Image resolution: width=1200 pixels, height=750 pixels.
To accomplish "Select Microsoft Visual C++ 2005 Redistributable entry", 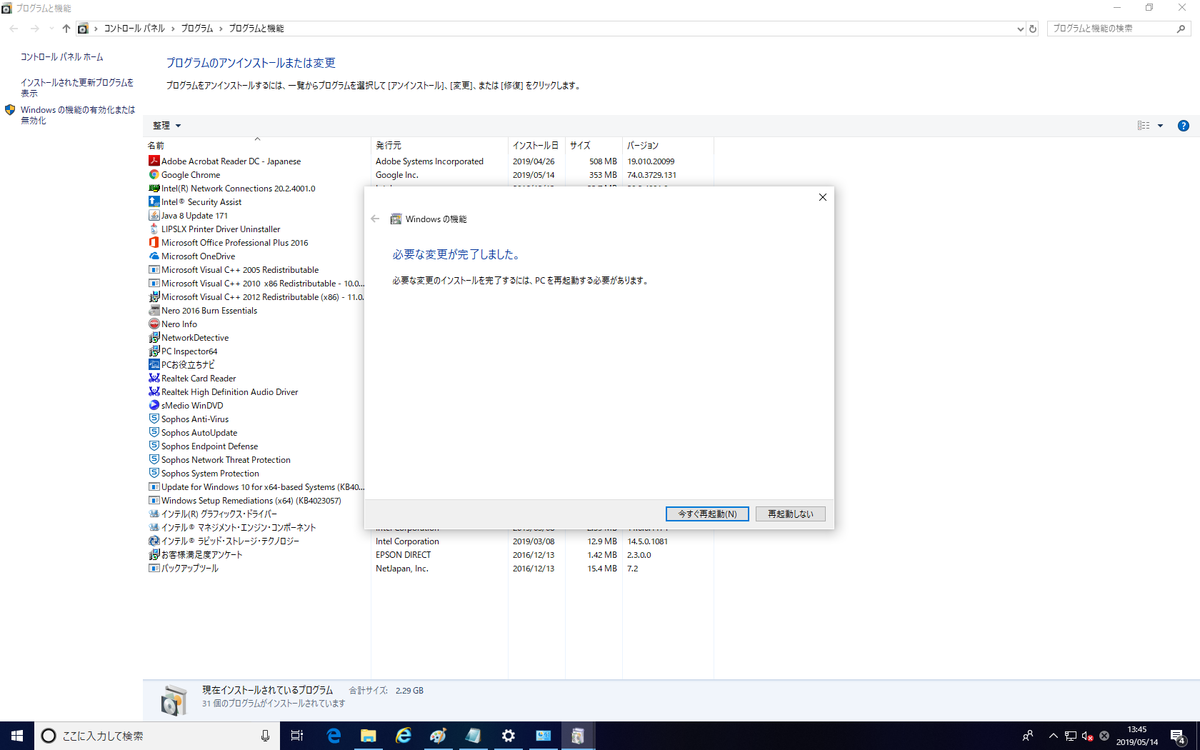I will click(x=240, y=270).
